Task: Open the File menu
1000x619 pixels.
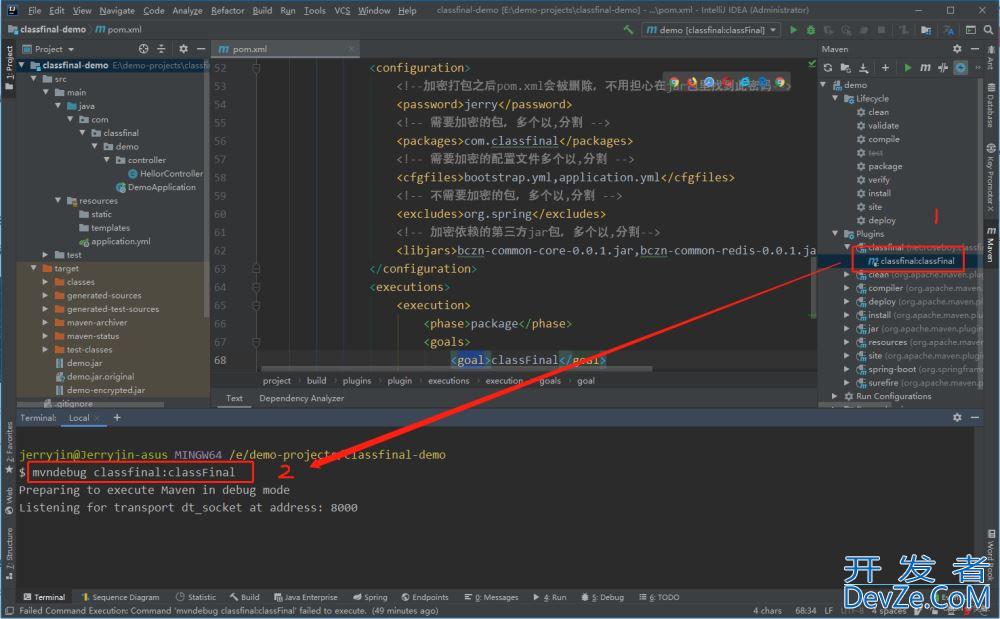Action: click(34, 10)
